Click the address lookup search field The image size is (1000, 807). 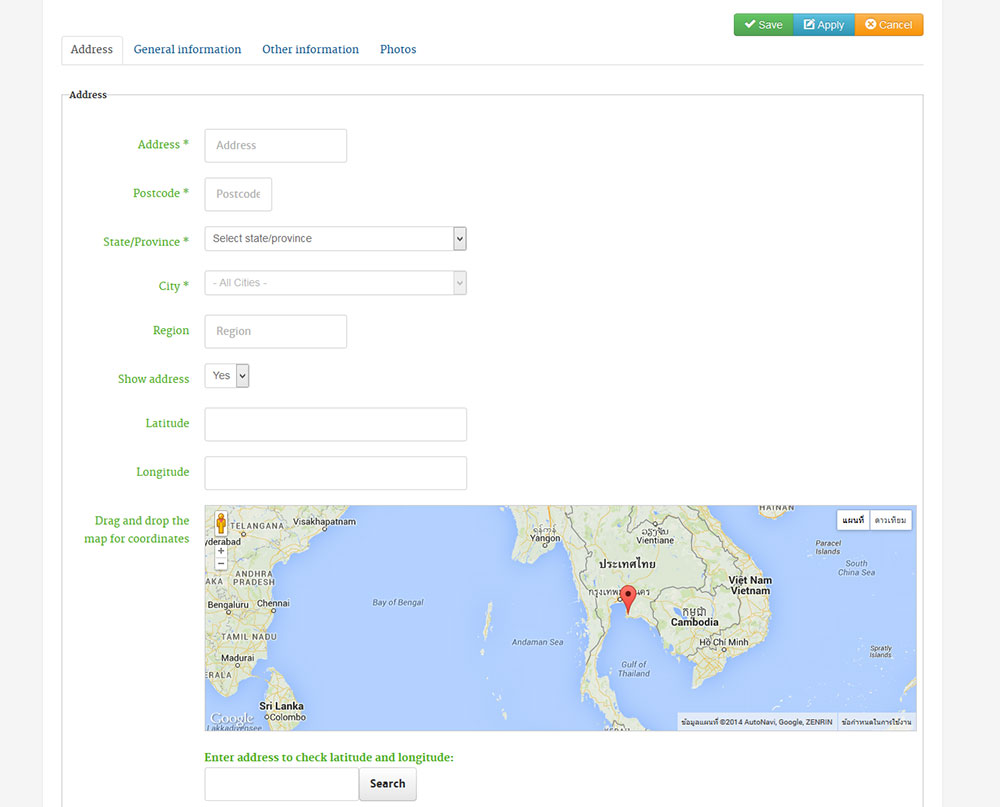(281, 784)
